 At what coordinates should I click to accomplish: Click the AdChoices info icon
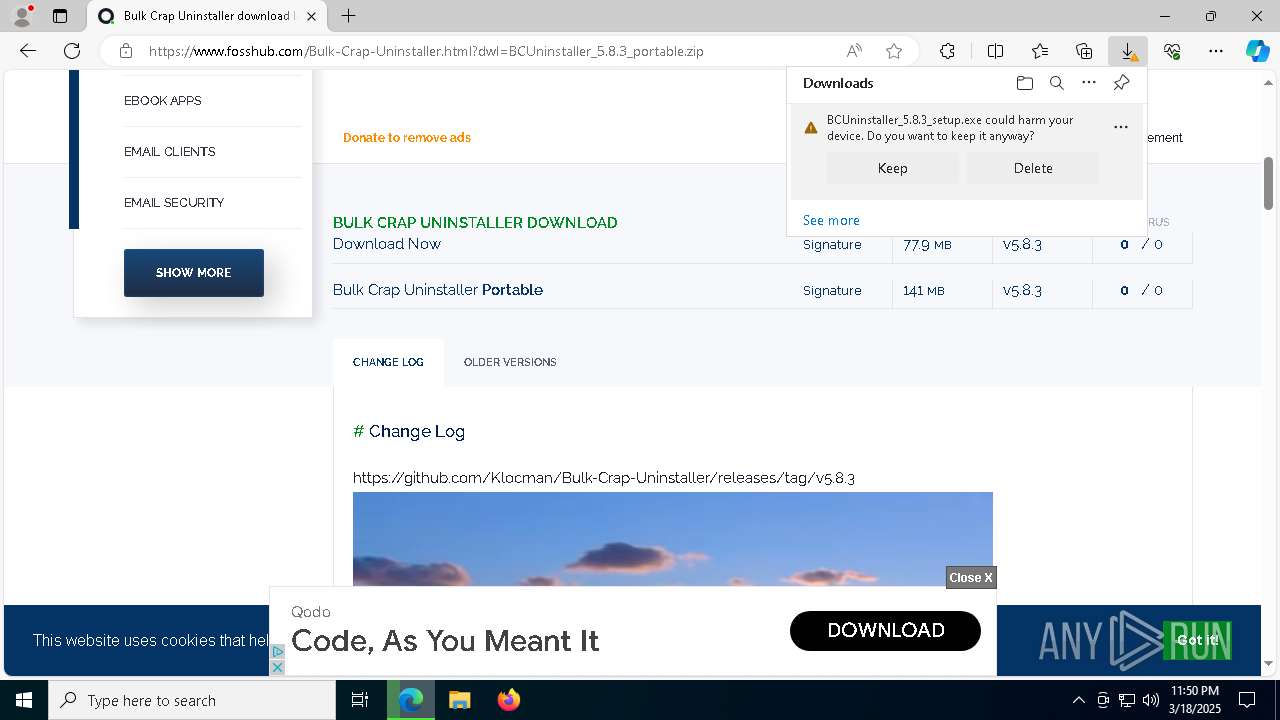(278, 652)
